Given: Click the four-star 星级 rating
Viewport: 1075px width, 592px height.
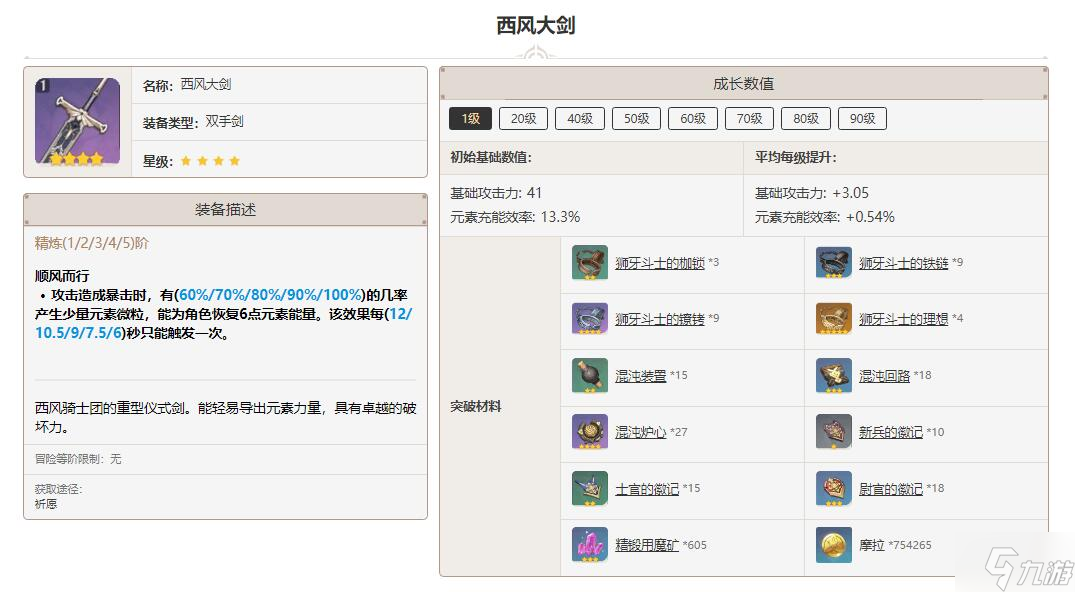Looking at the screenshot, I should point(210,161).
